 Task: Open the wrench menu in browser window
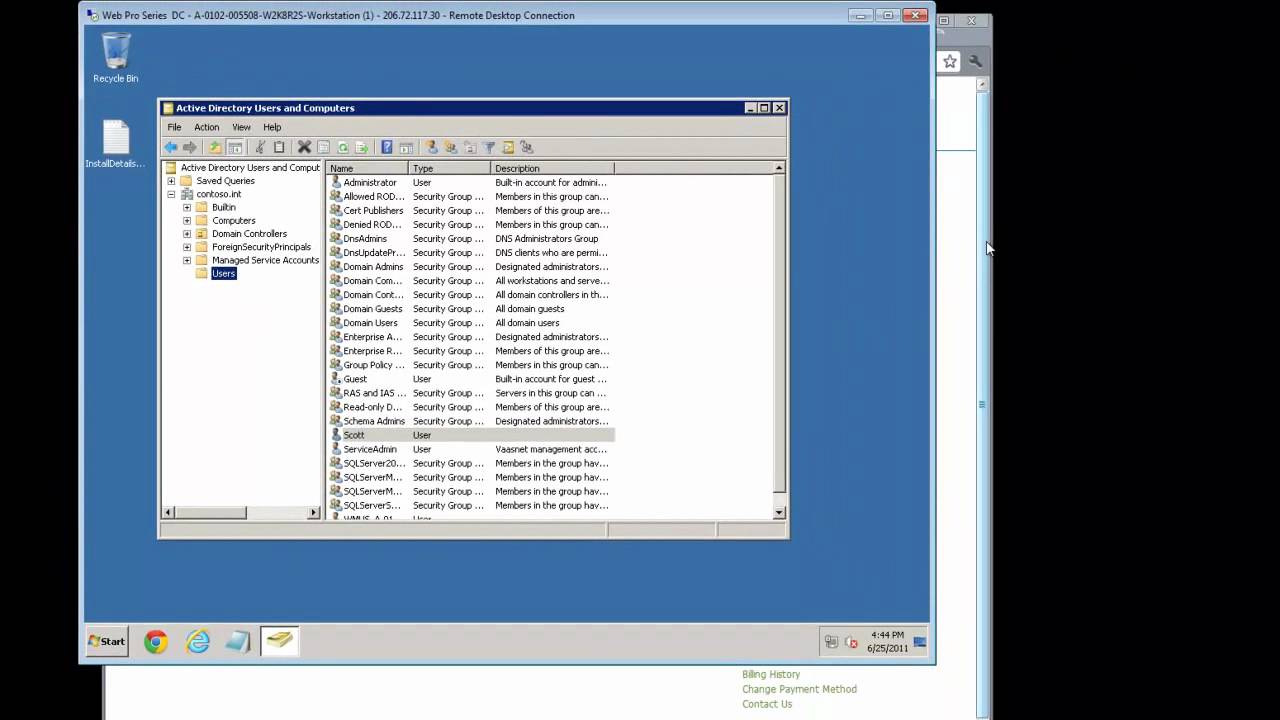click(975, 62)
